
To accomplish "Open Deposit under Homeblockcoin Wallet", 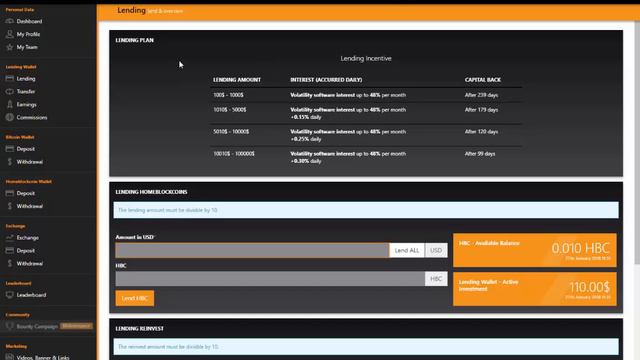I will pos(26,193).
